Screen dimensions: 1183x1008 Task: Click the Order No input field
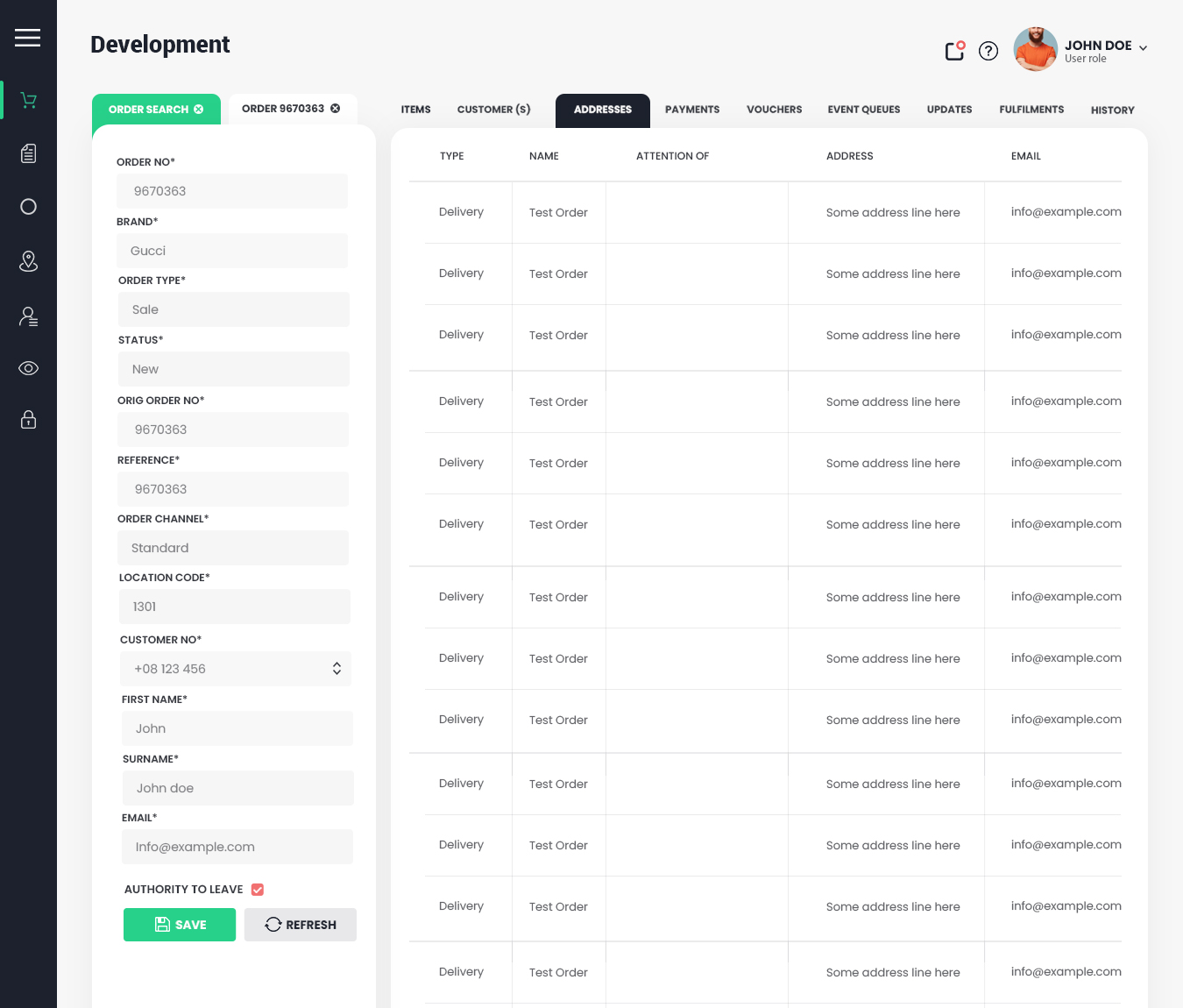[x=232, y=191]
